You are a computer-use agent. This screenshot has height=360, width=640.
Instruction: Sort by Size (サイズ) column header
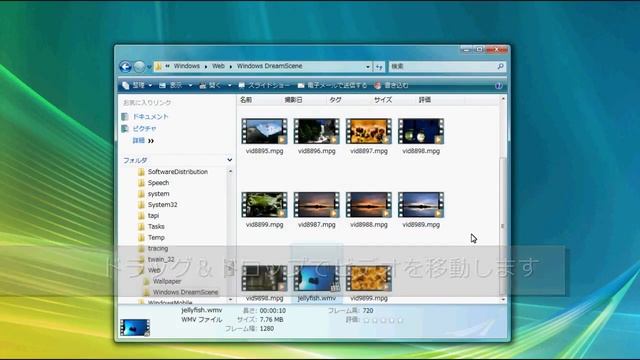pyautogui.click(x=383, y=100)
